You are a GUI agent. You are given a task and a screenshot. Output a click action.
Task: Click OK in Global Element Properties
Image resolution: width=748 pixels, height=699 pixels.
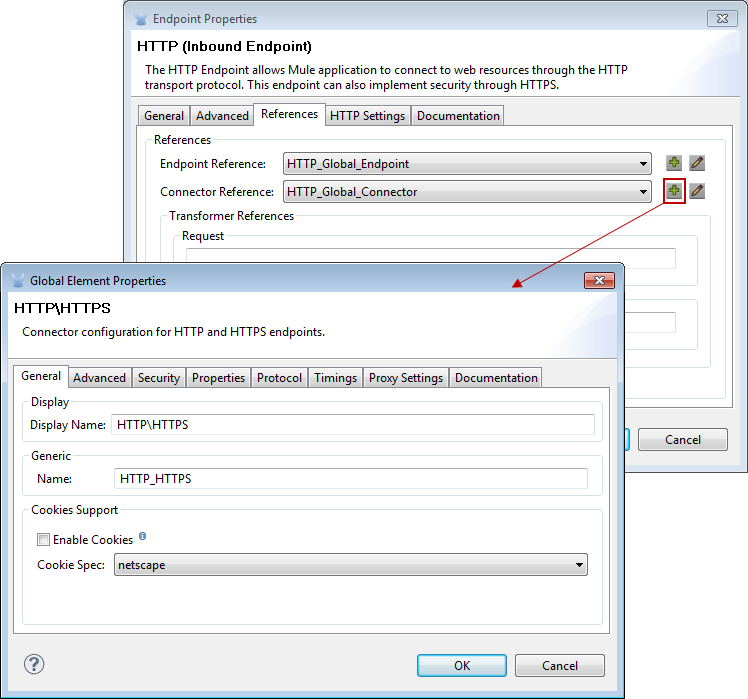[462, 665]
